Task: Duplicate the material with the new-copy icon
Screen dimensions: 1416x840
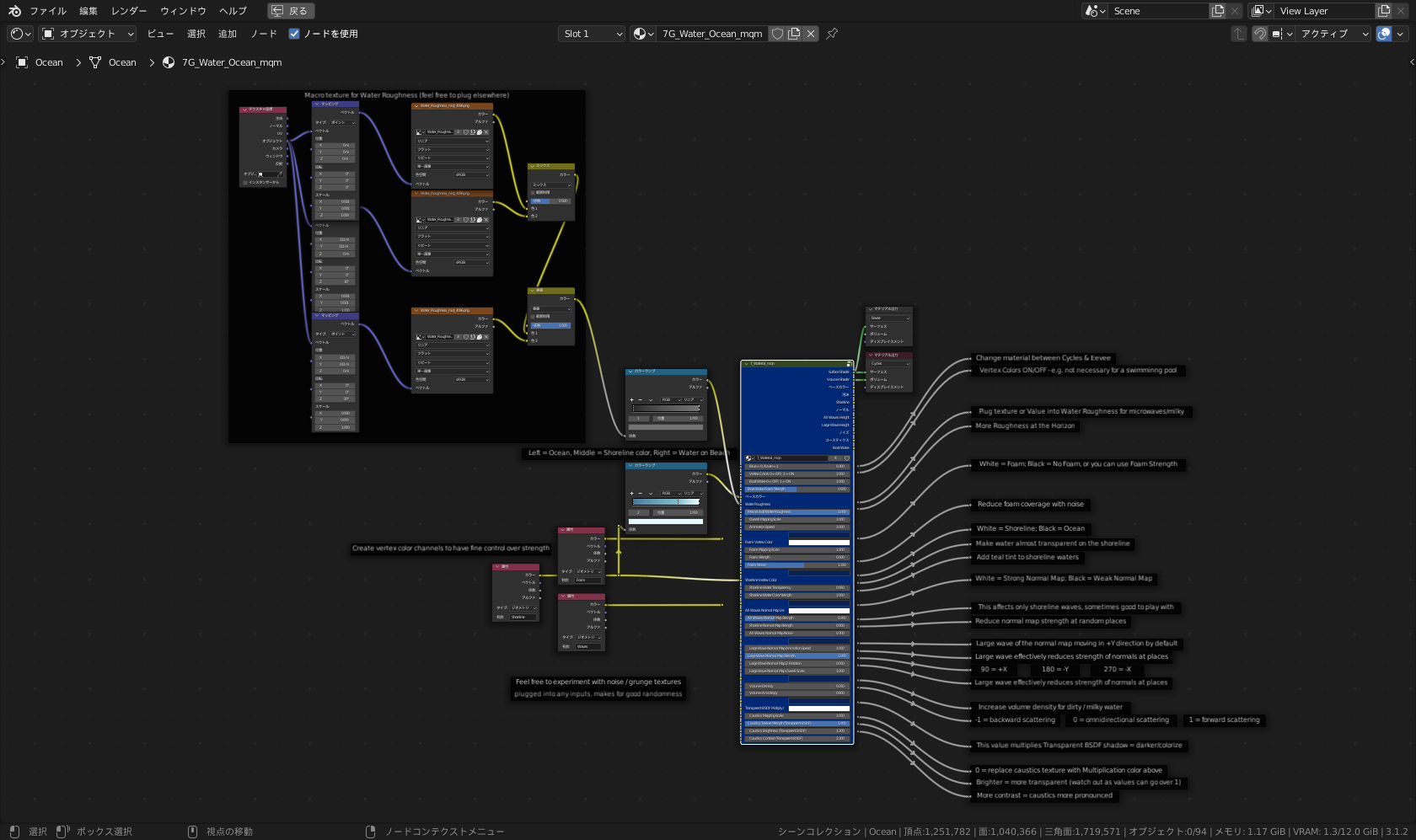Action: pos(794,34)
